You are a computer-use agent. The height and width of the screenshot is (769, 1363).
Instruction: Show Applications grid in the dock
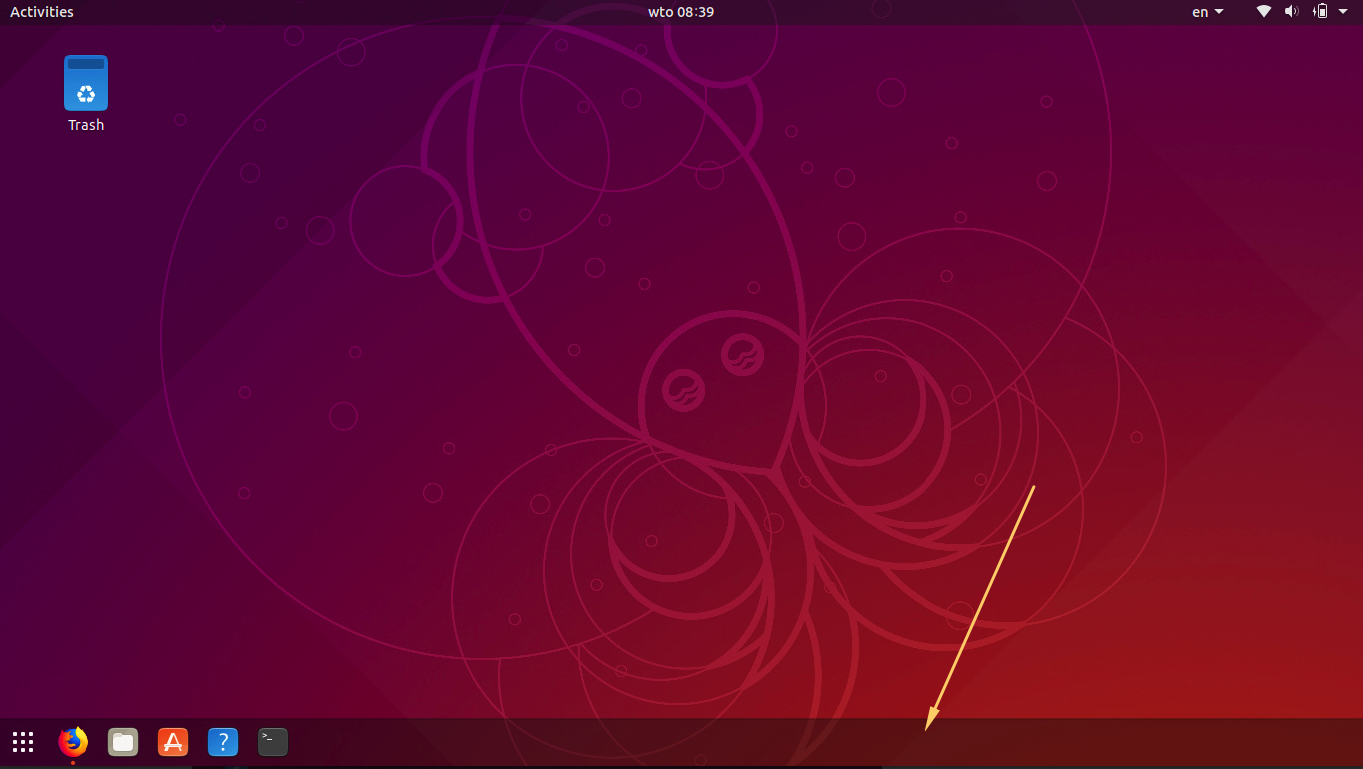tap(23, 742)
